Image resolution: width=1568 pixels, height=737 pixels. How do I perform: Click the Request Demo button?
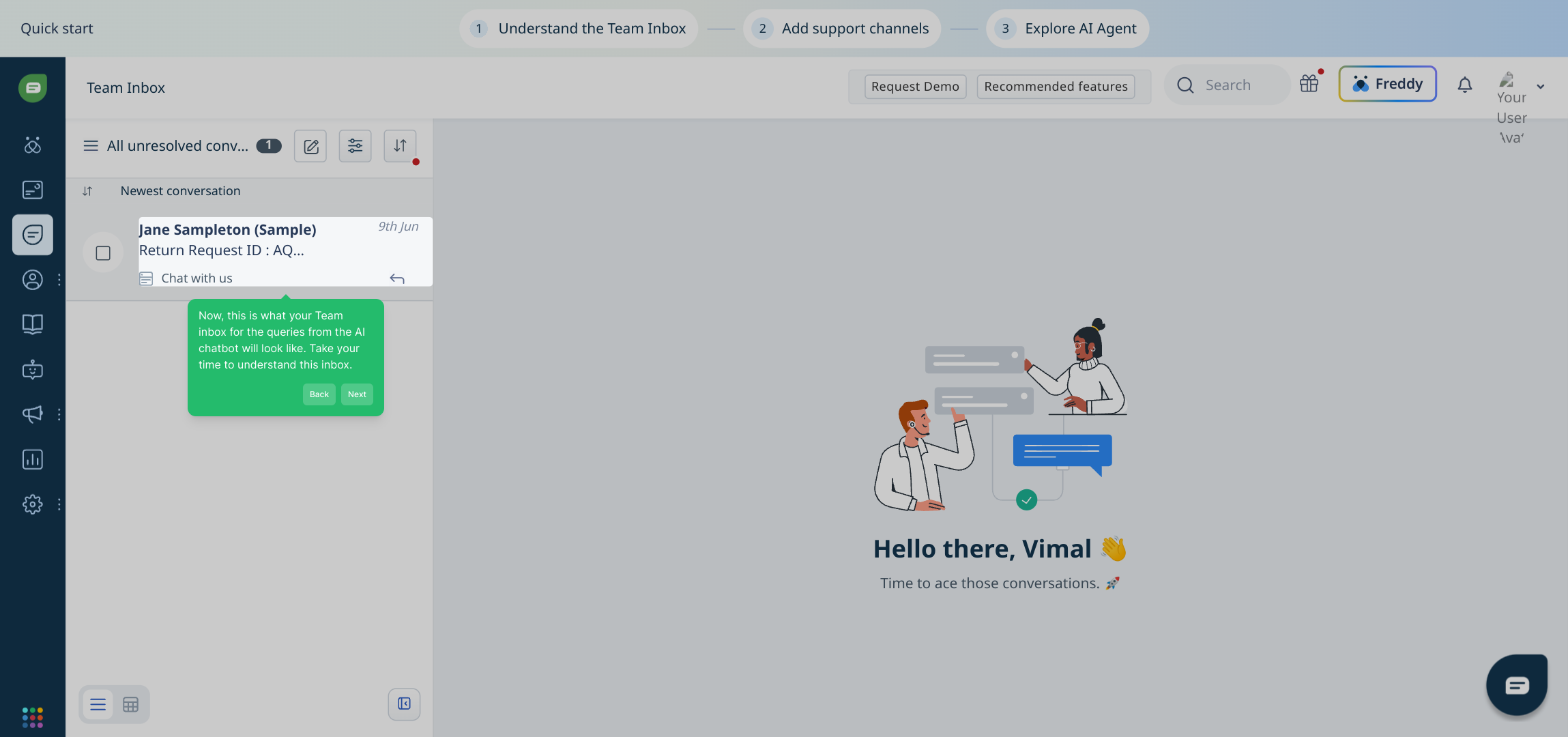915,87
